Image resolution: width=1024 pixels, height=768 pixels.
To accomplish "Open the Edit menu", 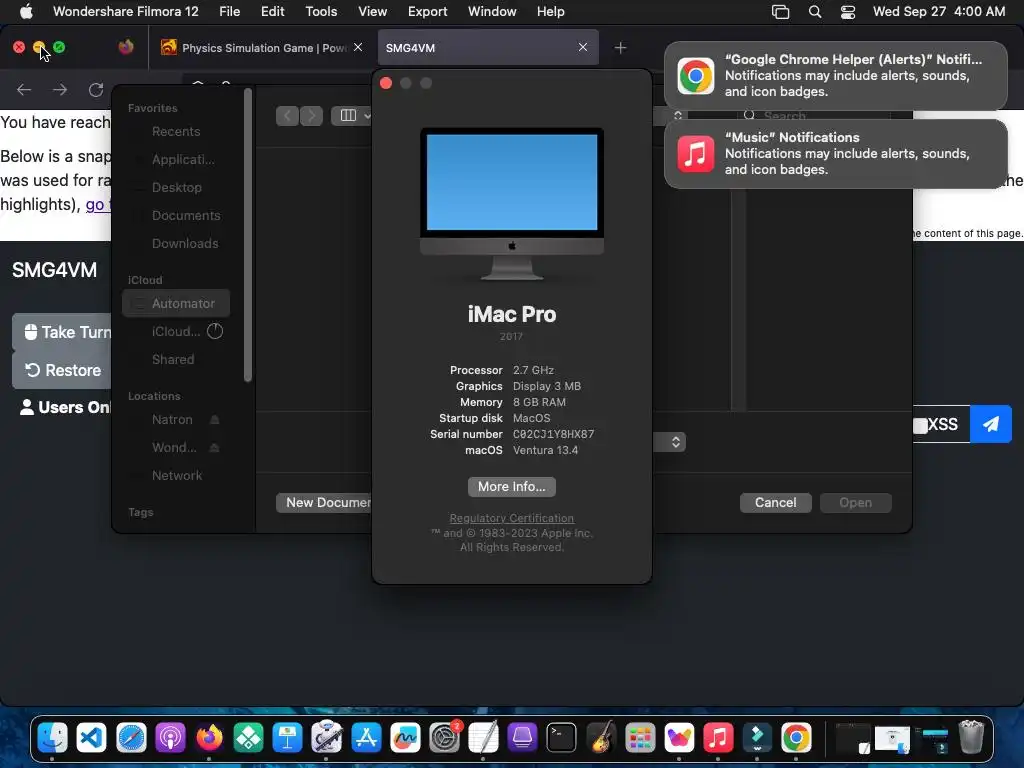I will (272, 12).
